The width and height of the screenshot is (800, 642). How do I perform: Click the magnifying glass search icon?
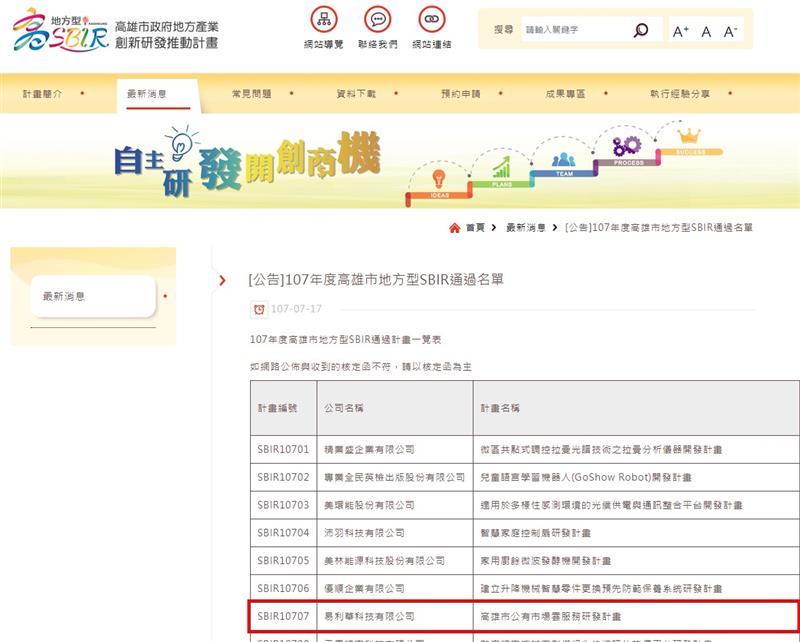click(641, 30)
